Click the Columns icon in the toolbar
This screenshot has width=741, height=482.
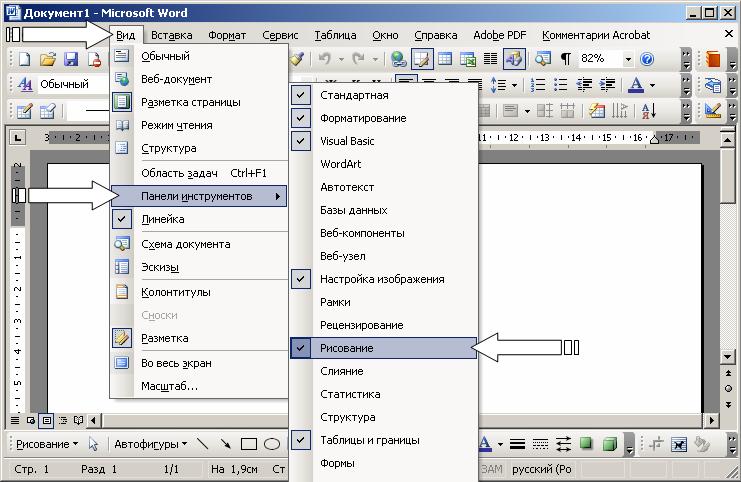(491, 59)
